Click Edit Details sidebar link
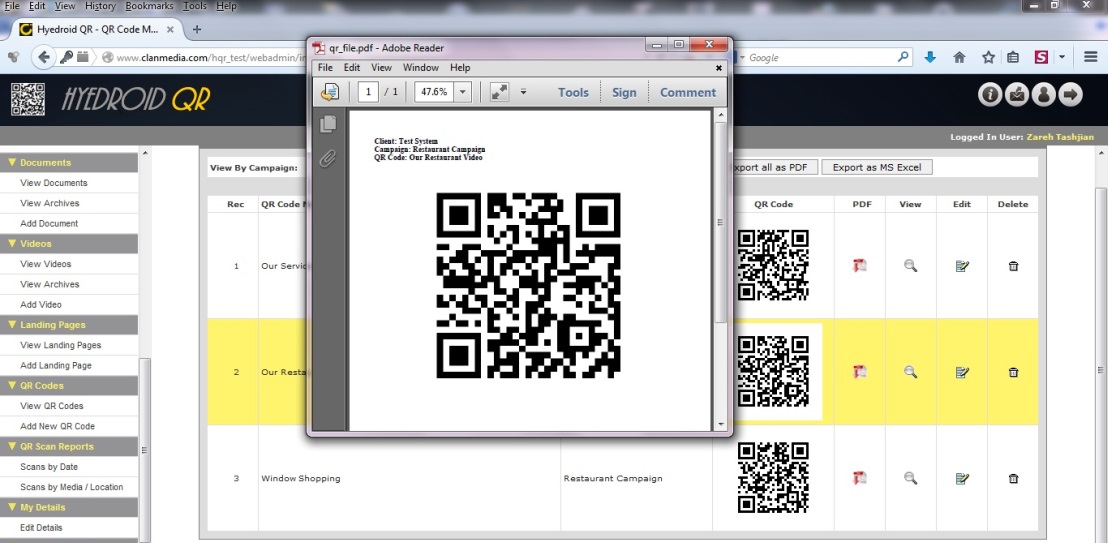Screen dimensions: 1108x543 [x=41, y=527]
